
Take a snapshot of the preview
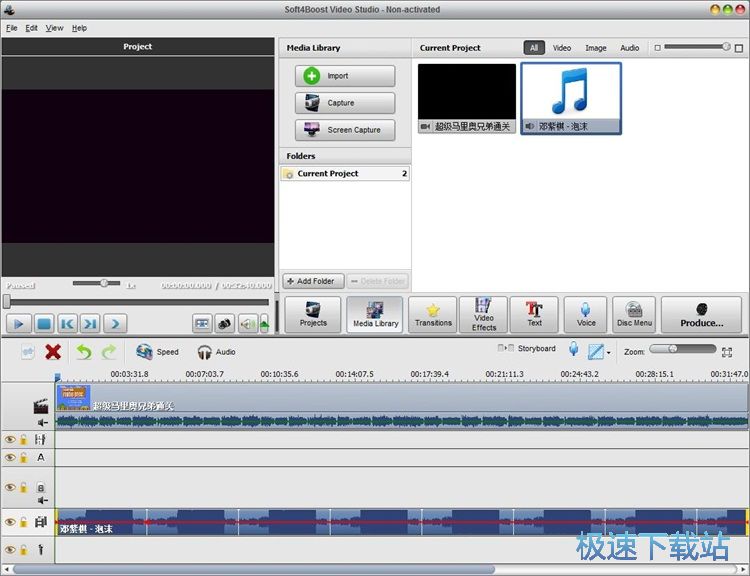point(224,324)
